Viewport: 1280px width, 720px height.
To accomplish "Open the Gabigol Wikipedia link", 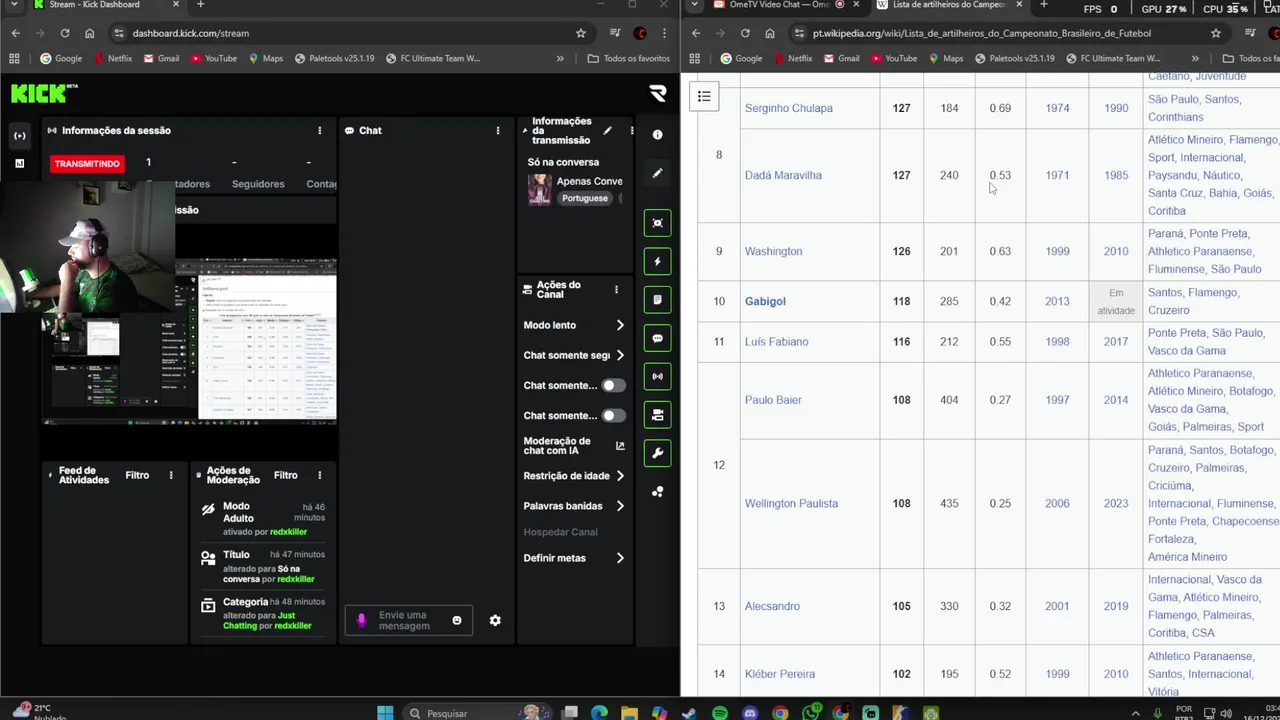I will [x=765, y=301].
